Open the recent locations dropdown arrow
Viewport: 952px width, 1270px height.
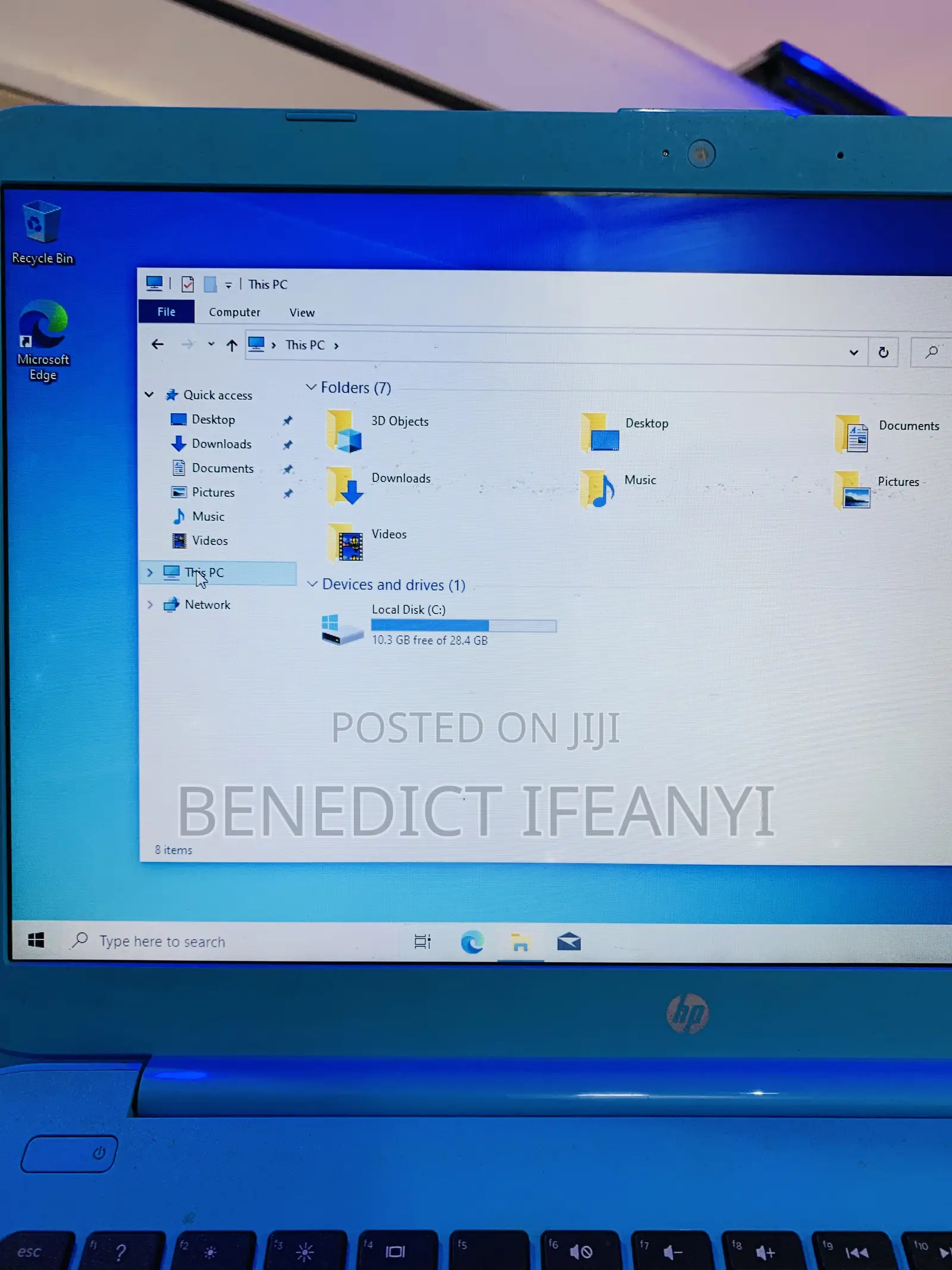pos(211,344)
